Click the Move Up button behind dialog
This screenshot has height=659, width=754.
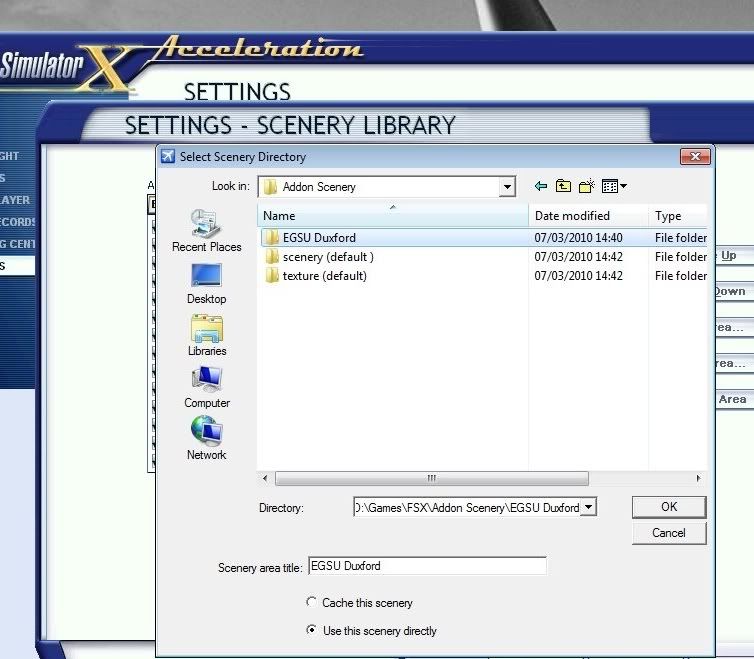[x=734, y=256]
